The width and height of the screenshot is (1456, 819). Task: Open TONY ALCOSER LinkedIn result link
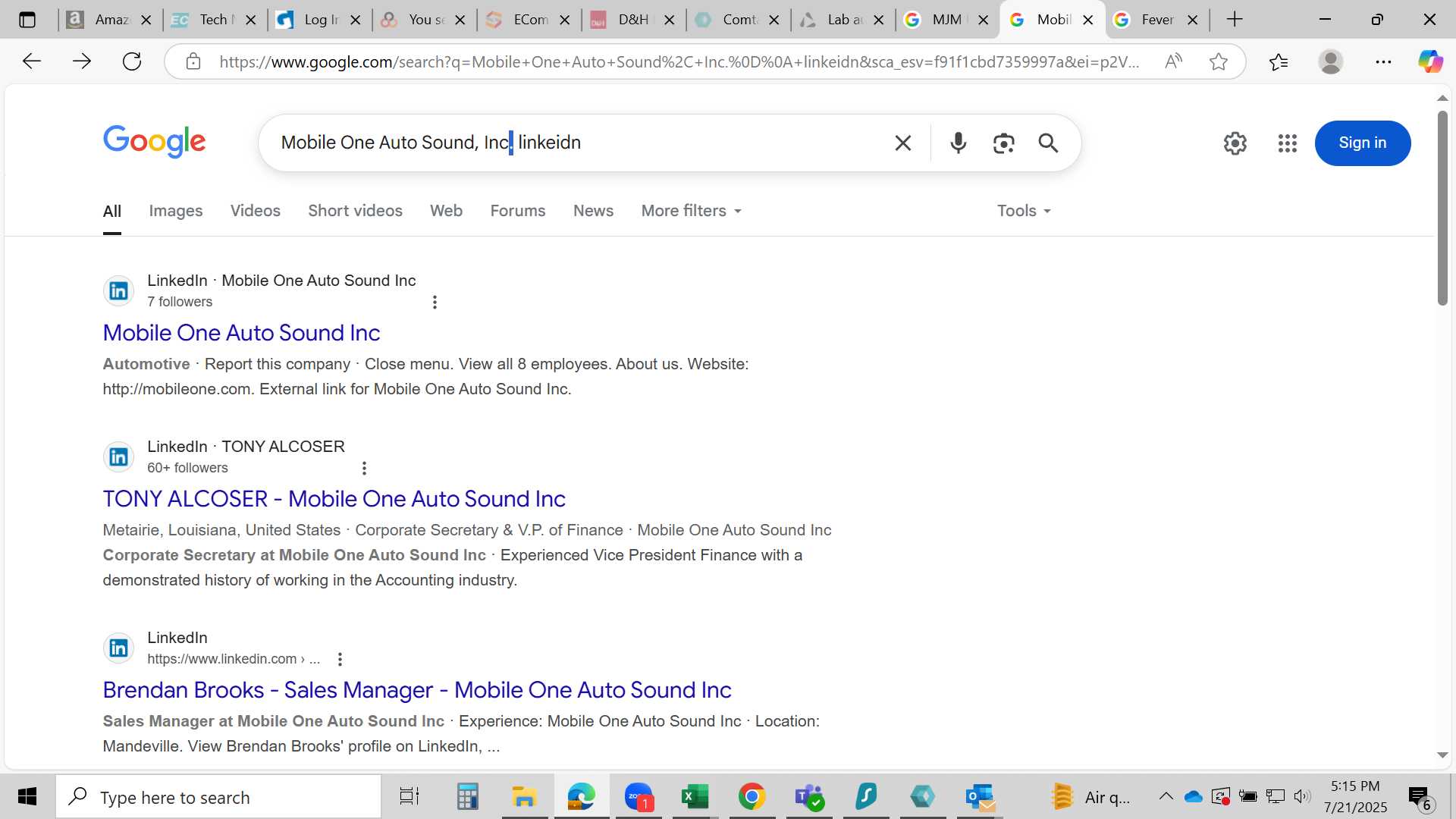pos(334,499)
